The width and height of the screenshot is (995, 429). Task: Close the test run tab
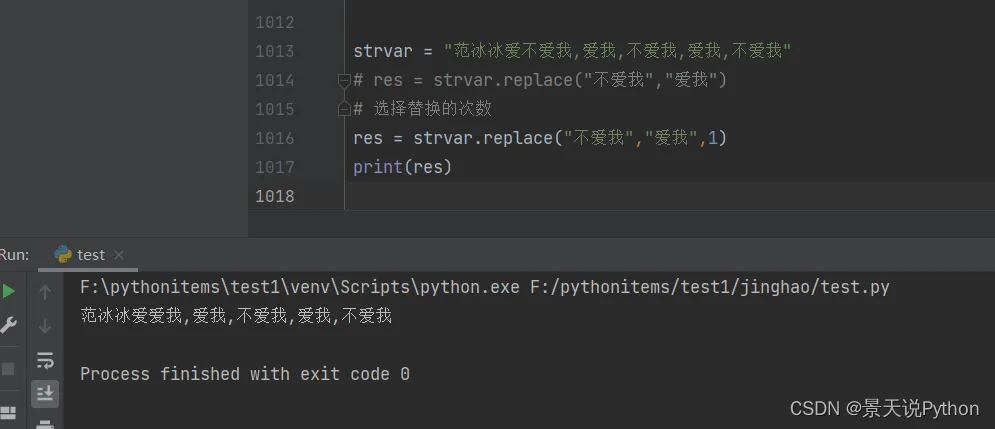tap(118, 255)
